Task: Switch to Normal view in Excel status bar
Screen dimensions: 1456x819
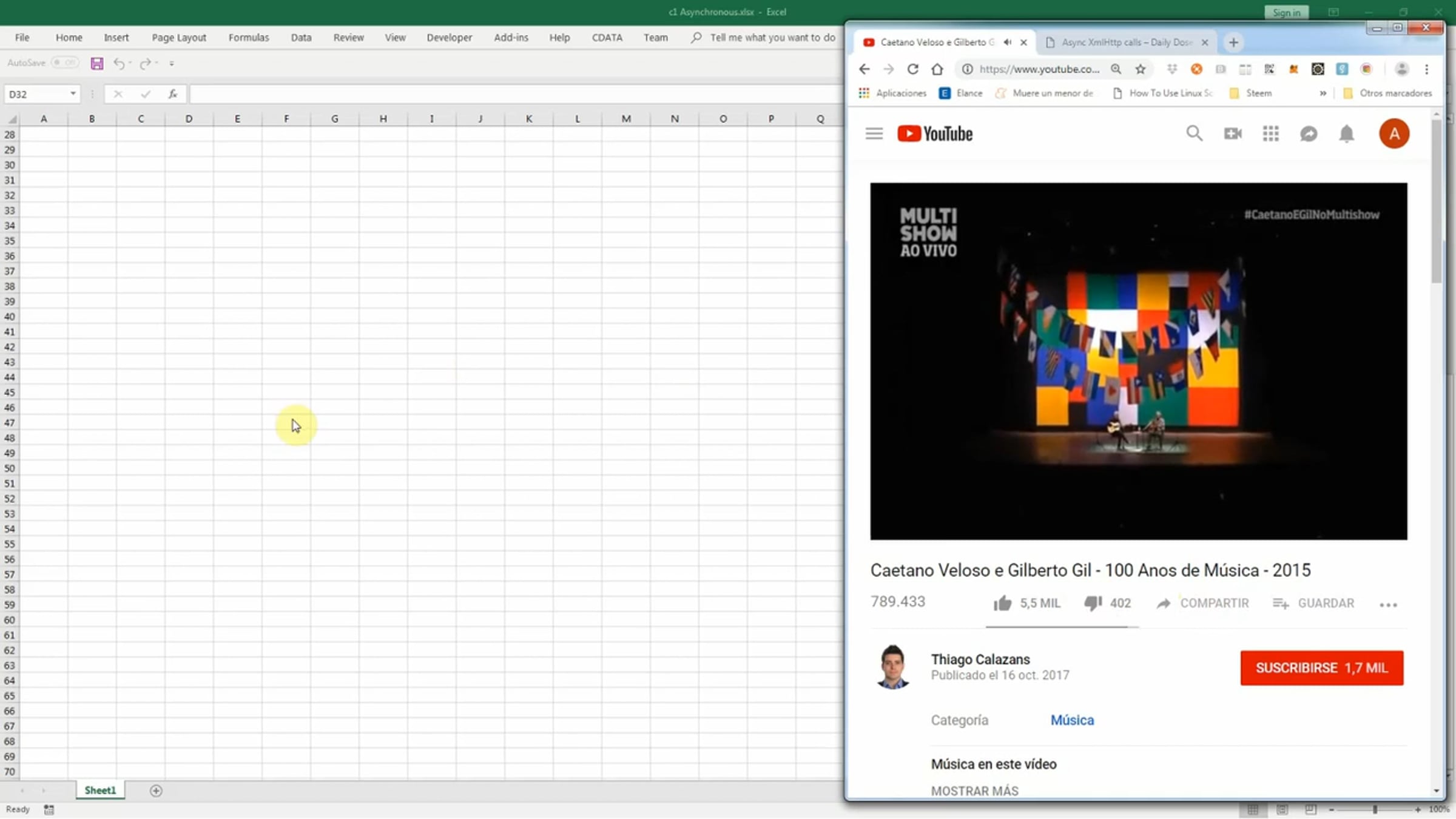Action: [x=1253, y=809]
